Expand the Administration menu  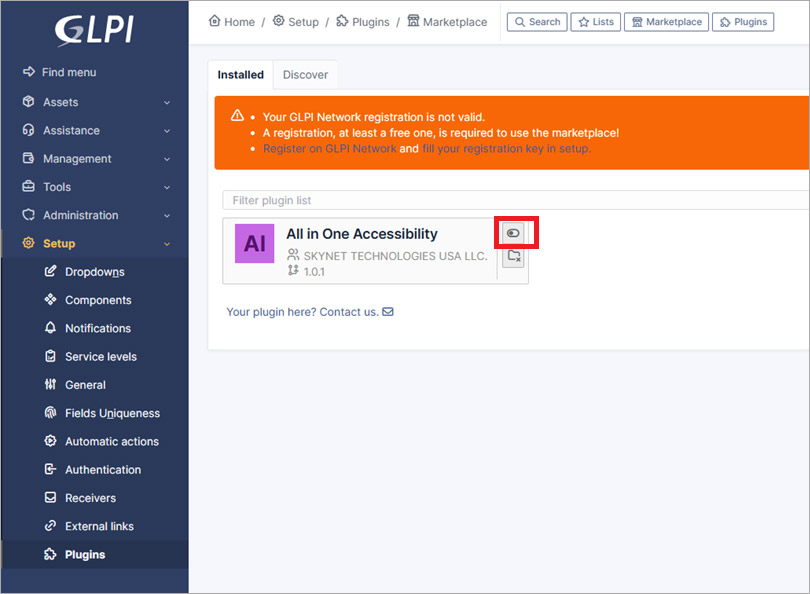[x=94, y=215]
